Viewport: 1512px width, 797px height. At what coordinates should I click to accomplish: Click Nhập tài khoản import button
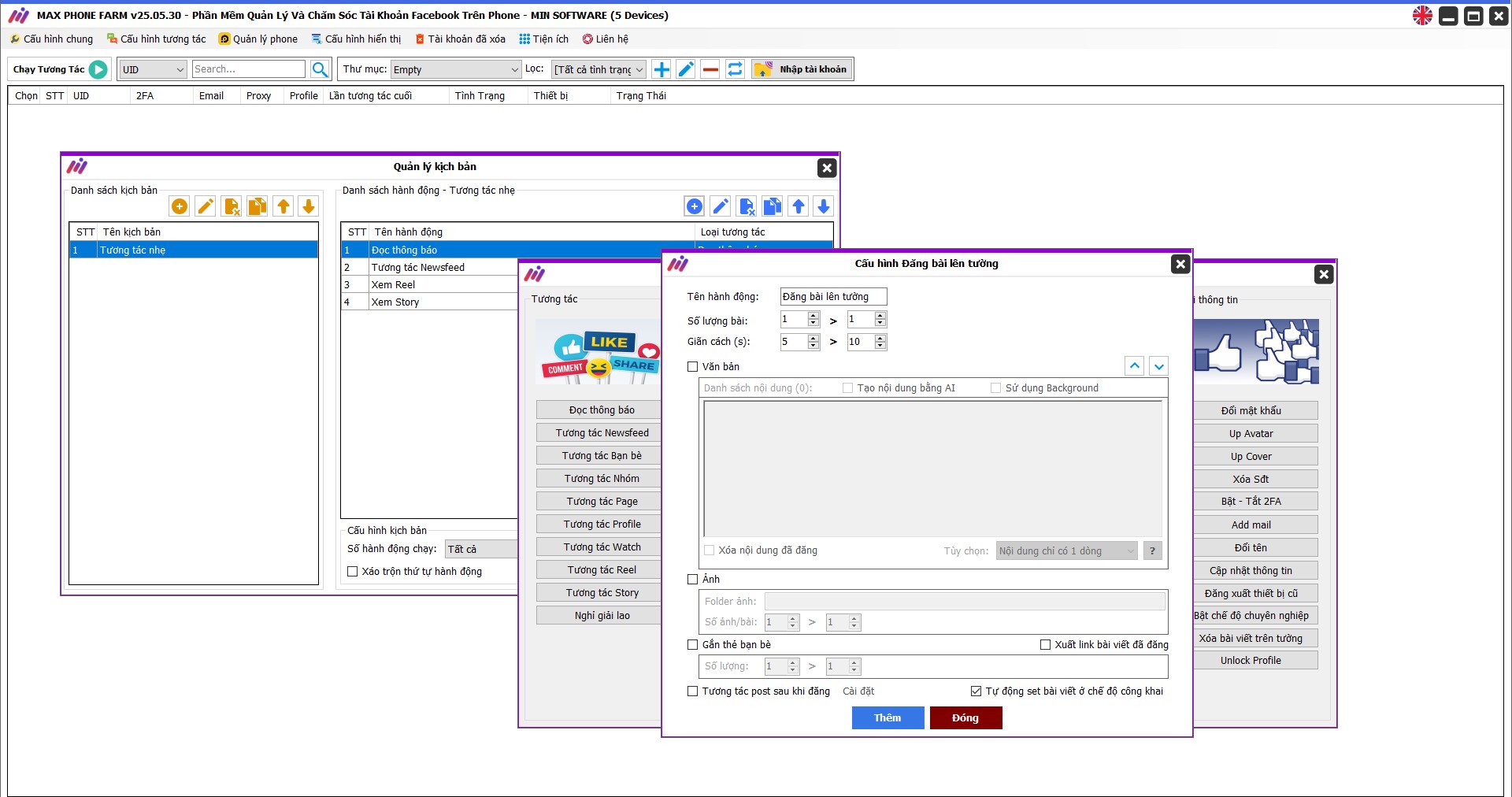[x=802, y=69]
